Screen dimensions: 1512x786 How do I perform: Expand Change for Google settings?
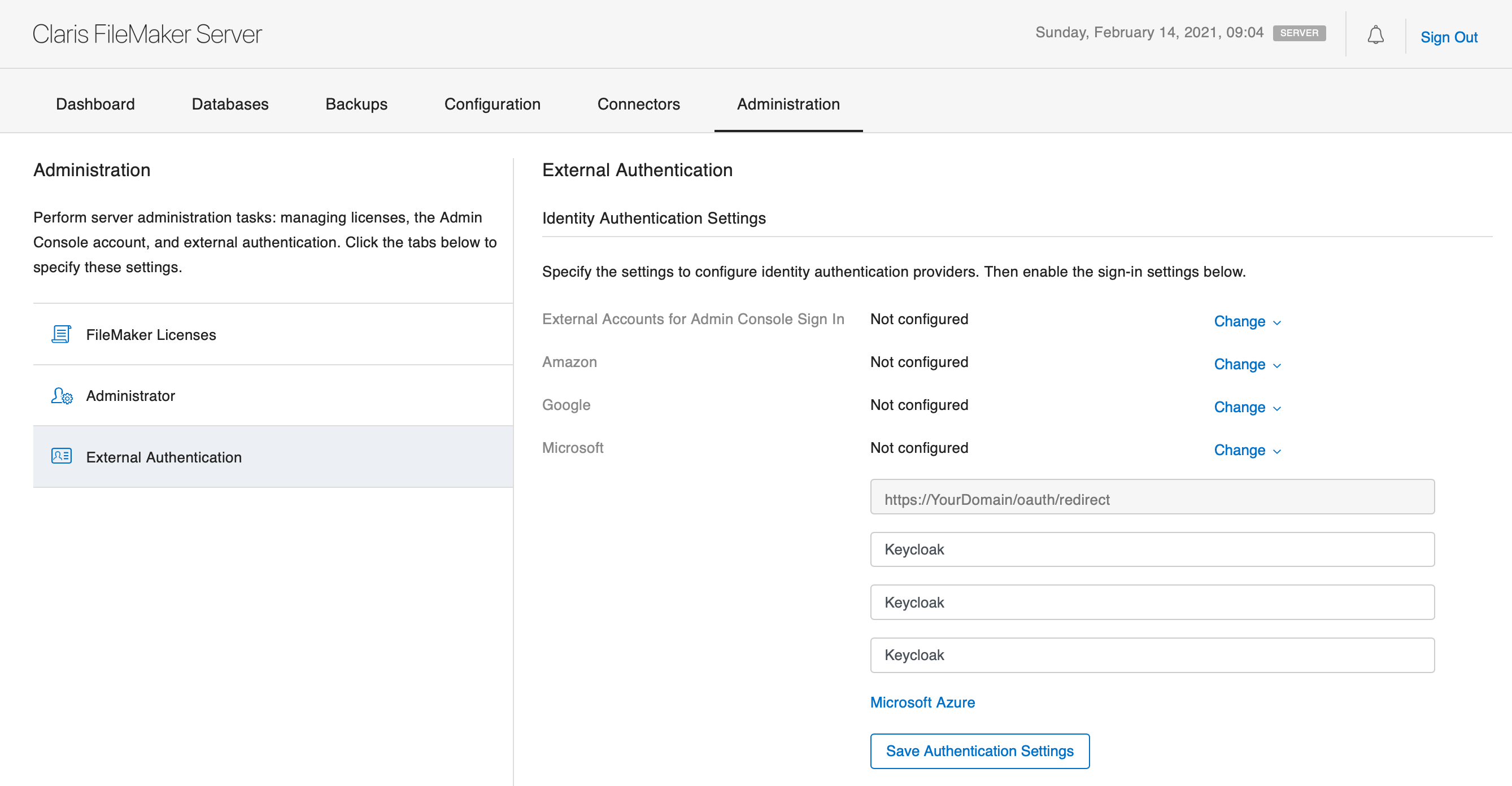tap(1247, 407)
